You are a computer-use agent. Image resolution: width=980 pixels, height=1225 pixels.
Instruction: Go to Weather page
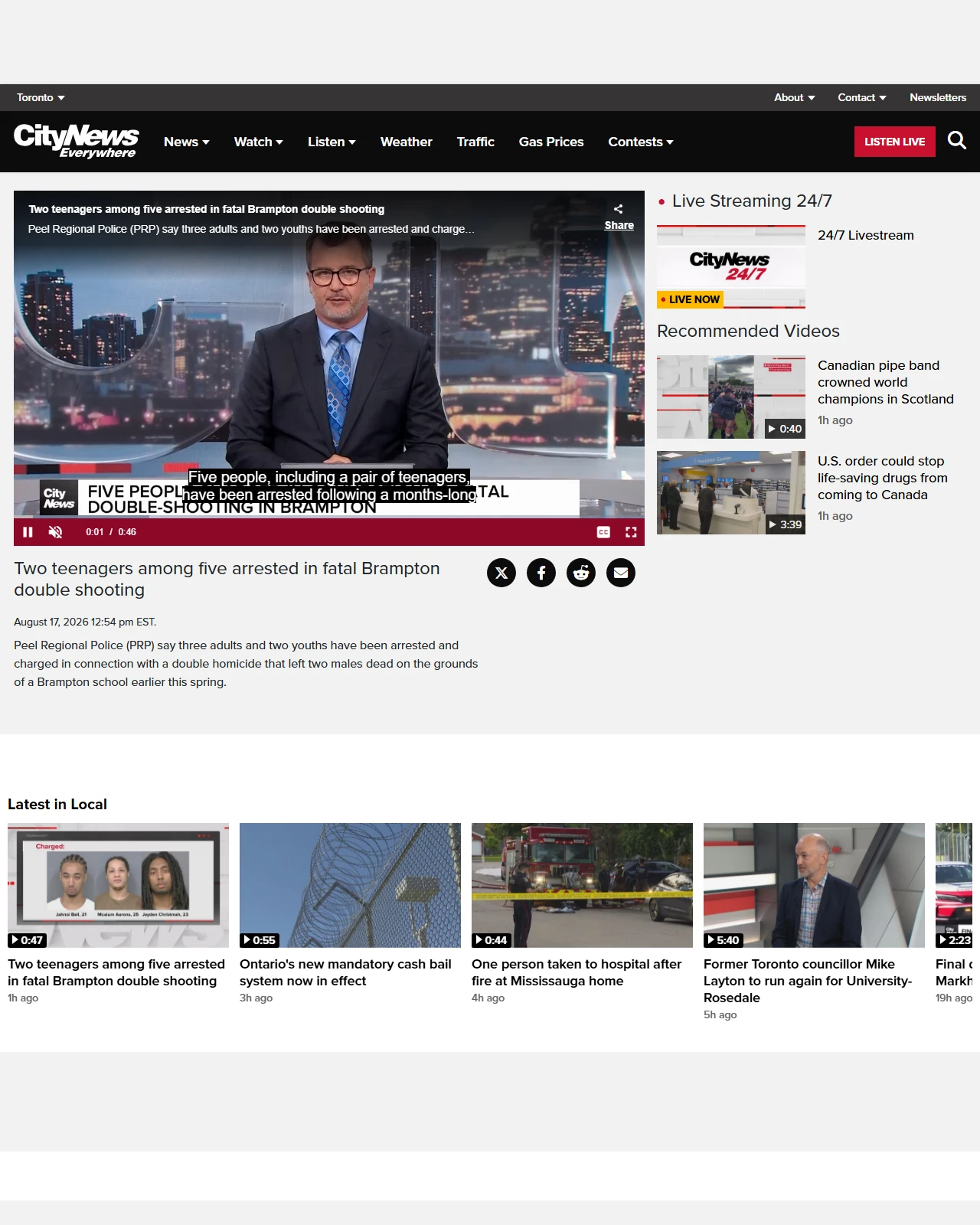tap(406, 142)
